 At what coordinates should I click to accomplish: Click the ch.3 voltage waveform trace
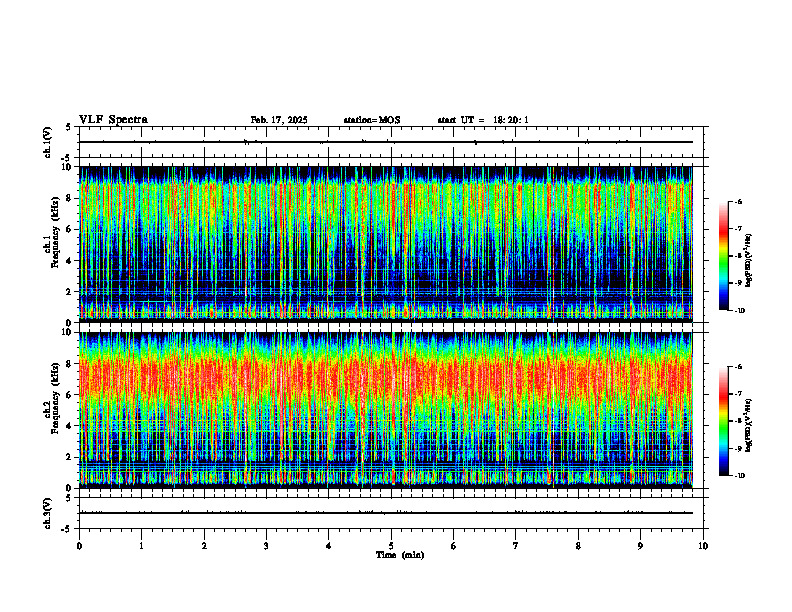386,513
